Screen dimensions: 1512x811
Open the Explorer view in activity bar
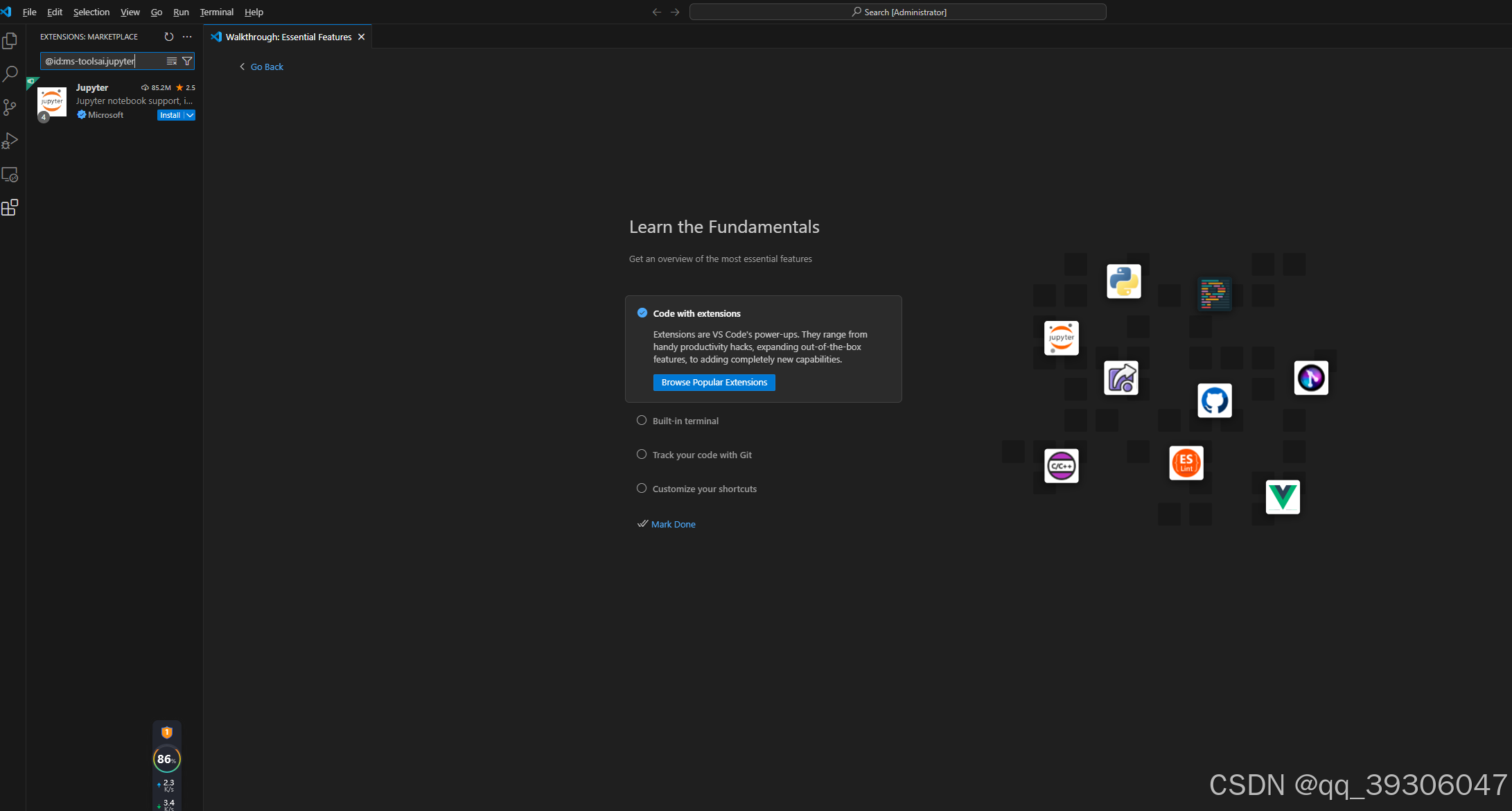[x=10, y=41]
